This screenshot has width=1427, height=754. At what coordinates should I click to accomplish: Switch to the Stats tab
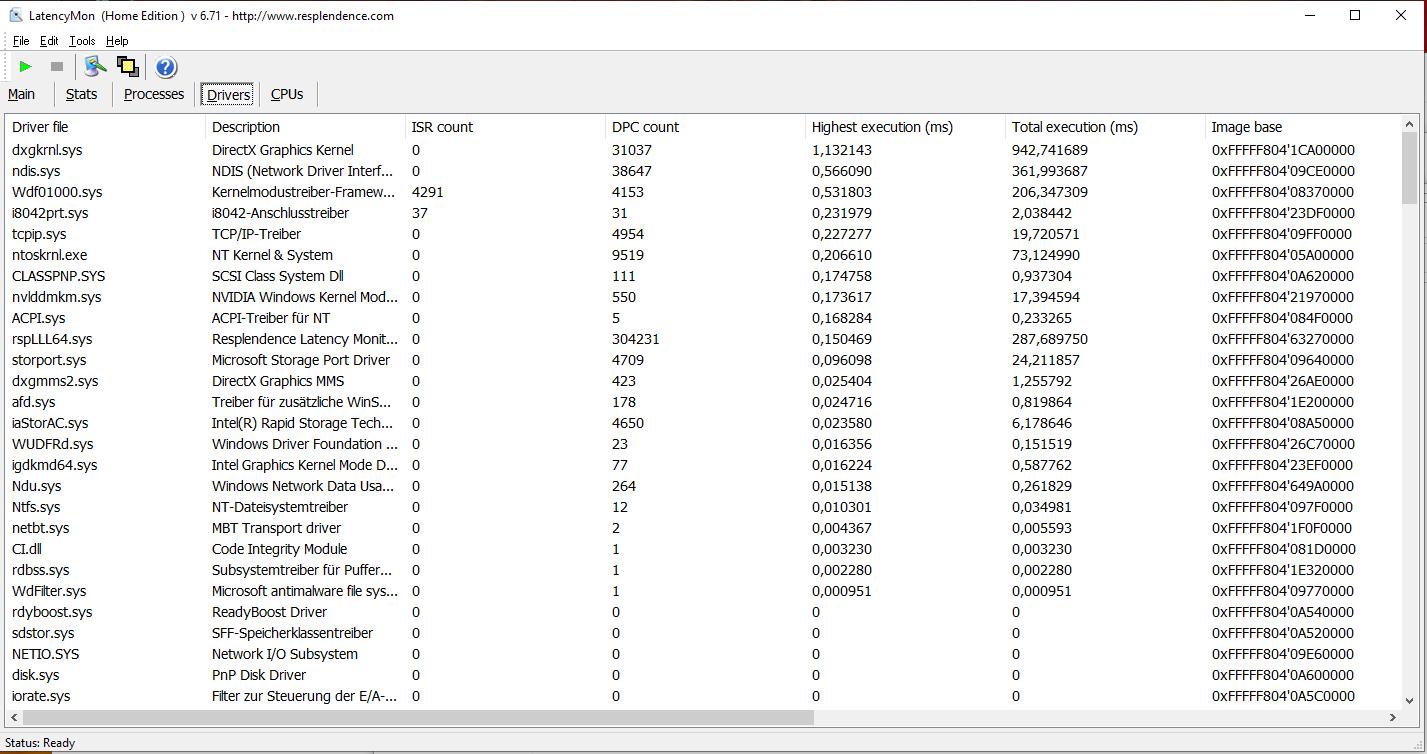[82, 94]
